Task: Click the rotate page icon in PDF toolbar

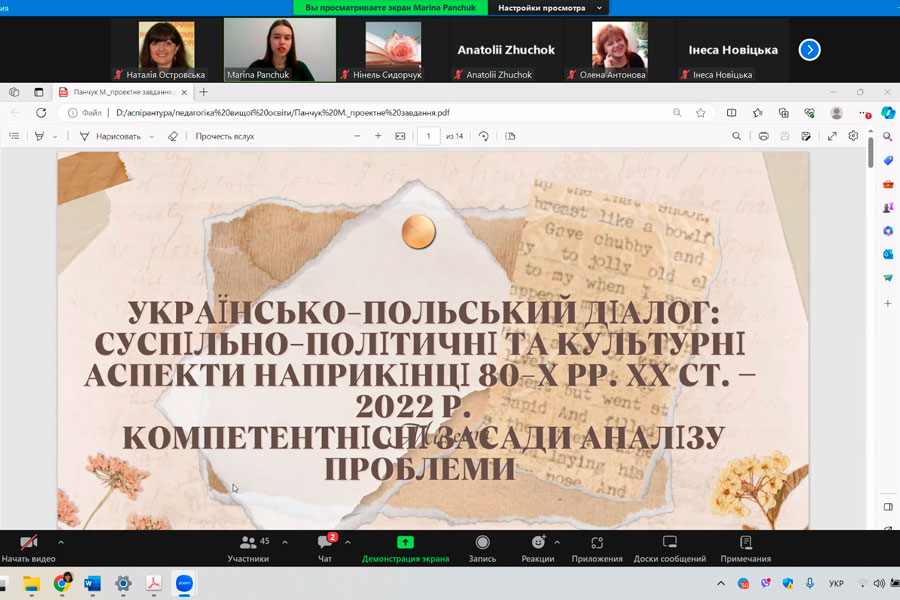Action: click(484, 136)
